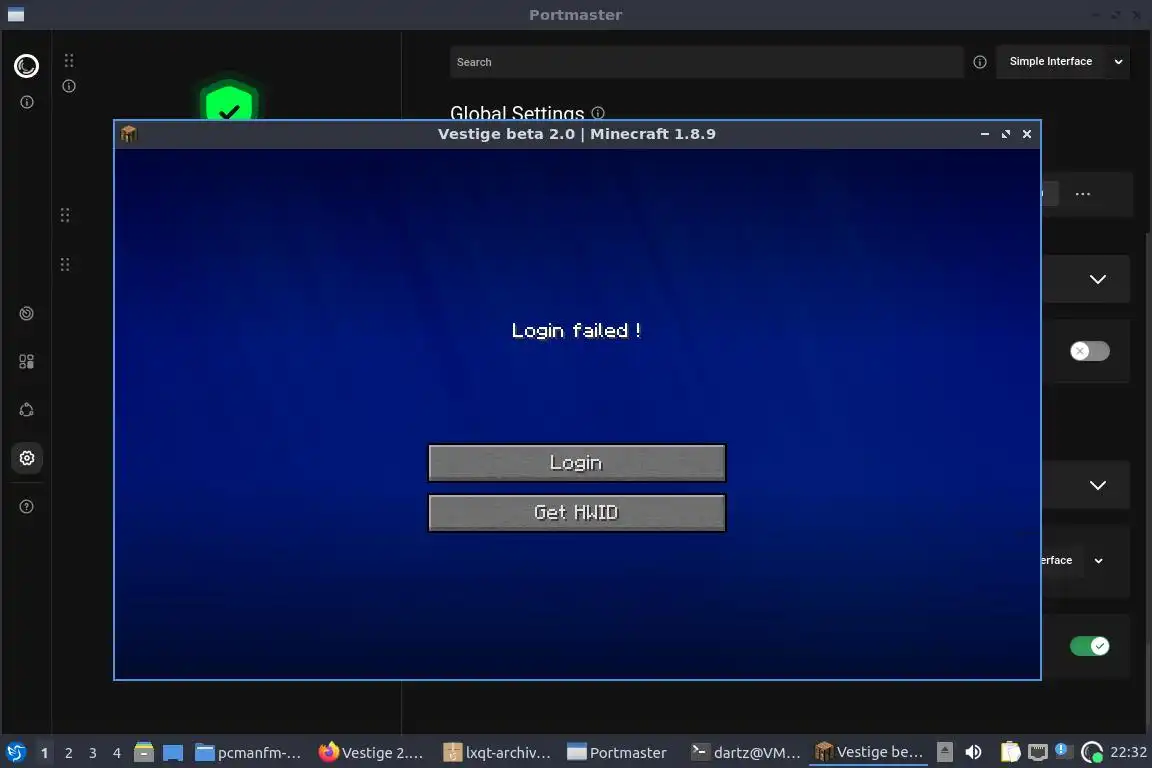Click the Portmaster tray icon beside the clock

(x=1092, y=752)
